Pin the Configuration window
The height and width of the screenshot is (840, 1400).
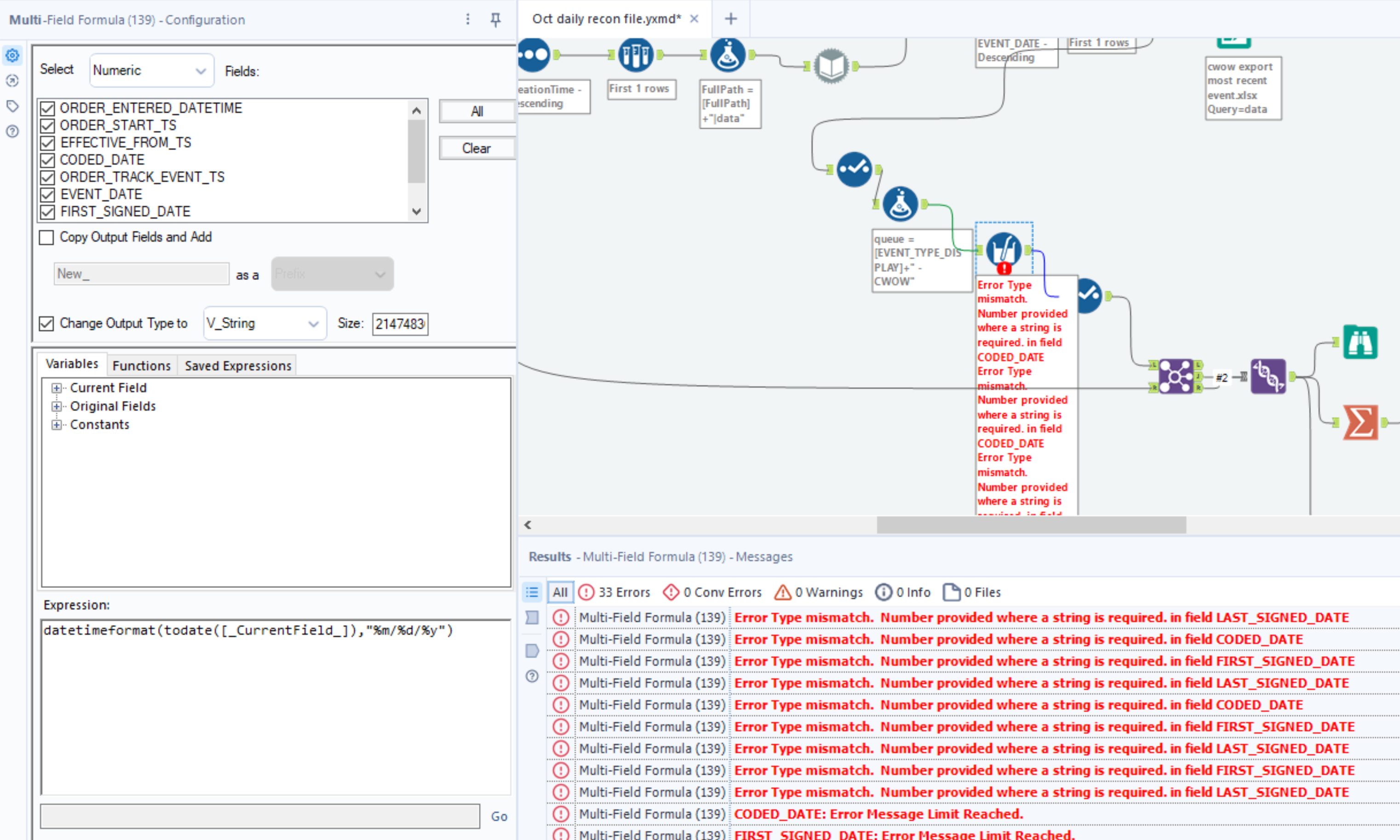click(x=495, y=20)
